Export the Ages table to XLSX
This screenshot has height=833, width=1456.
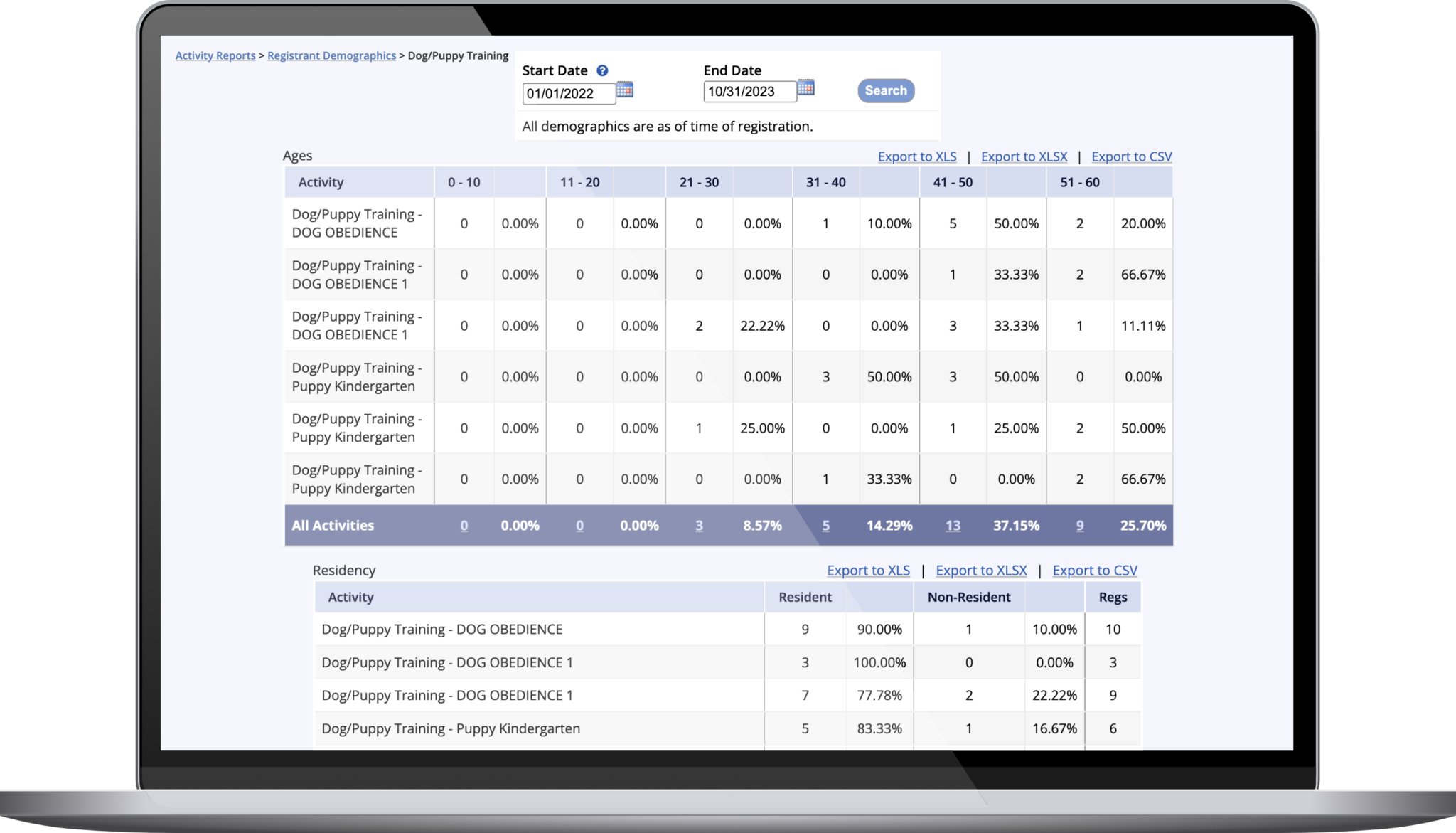click(x=1024, y=156)
